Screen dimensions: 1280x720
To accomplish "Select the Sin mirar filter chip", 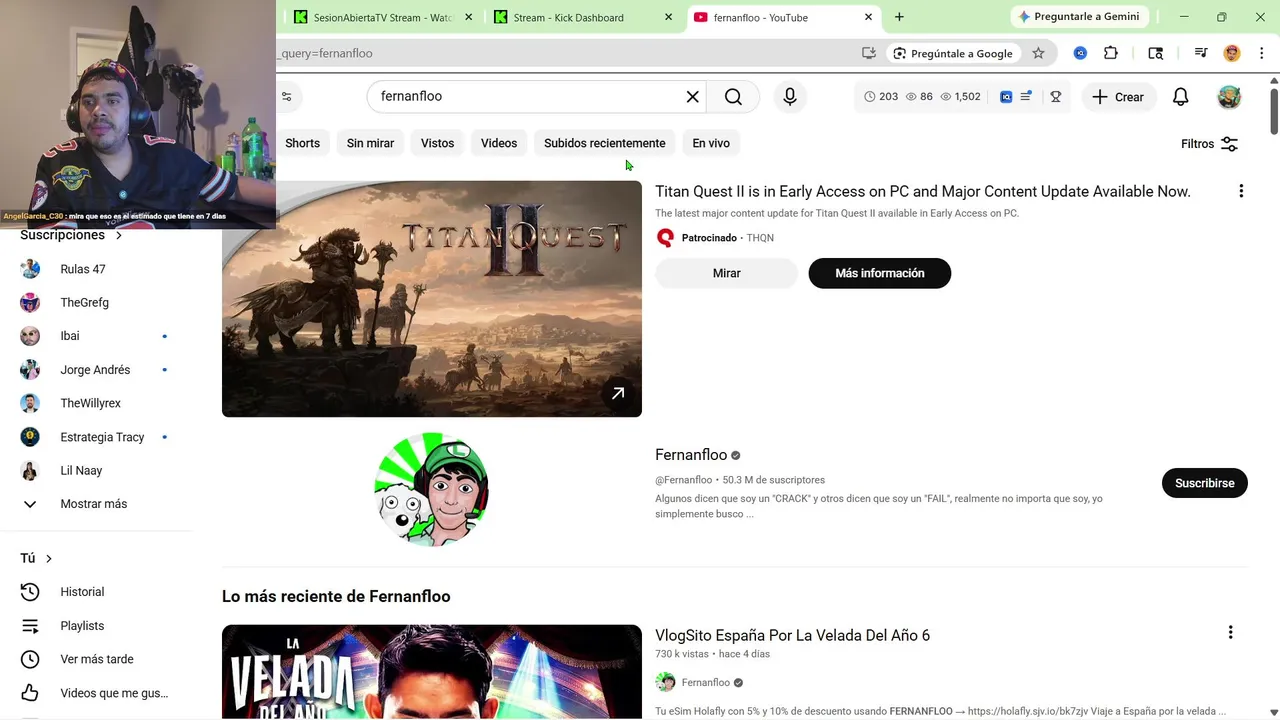I will 370,143.
